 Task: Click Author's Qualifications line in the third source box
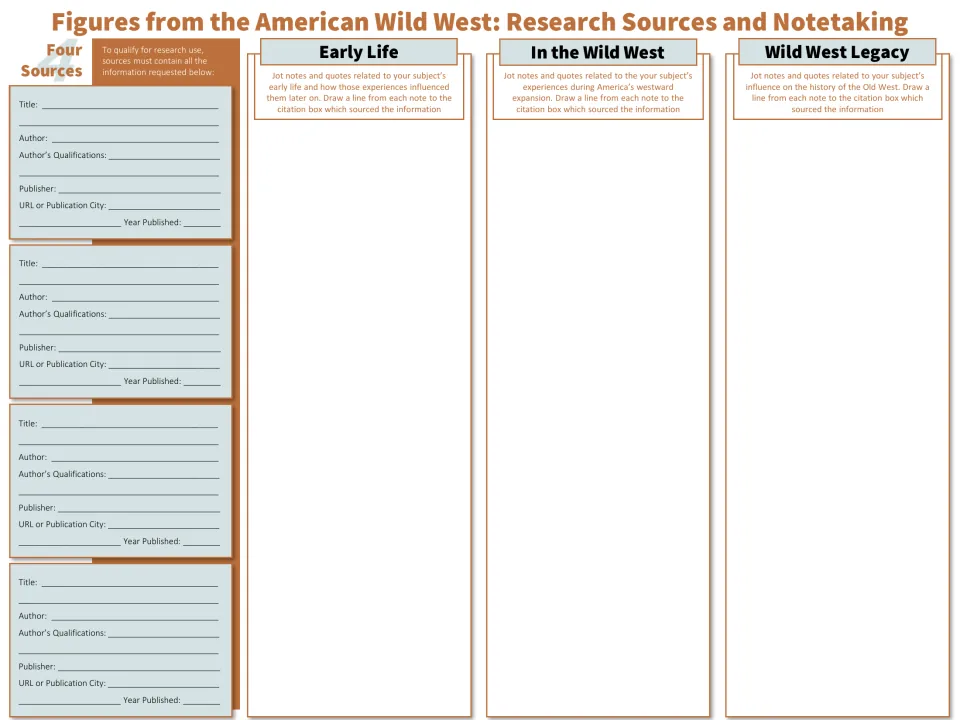point(163,474)
